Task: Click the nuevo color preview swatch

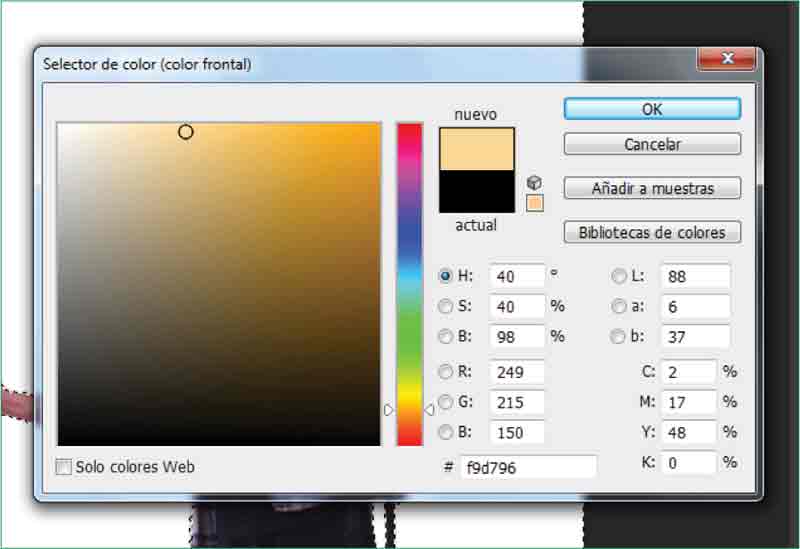Action: [x=476, y=149]
